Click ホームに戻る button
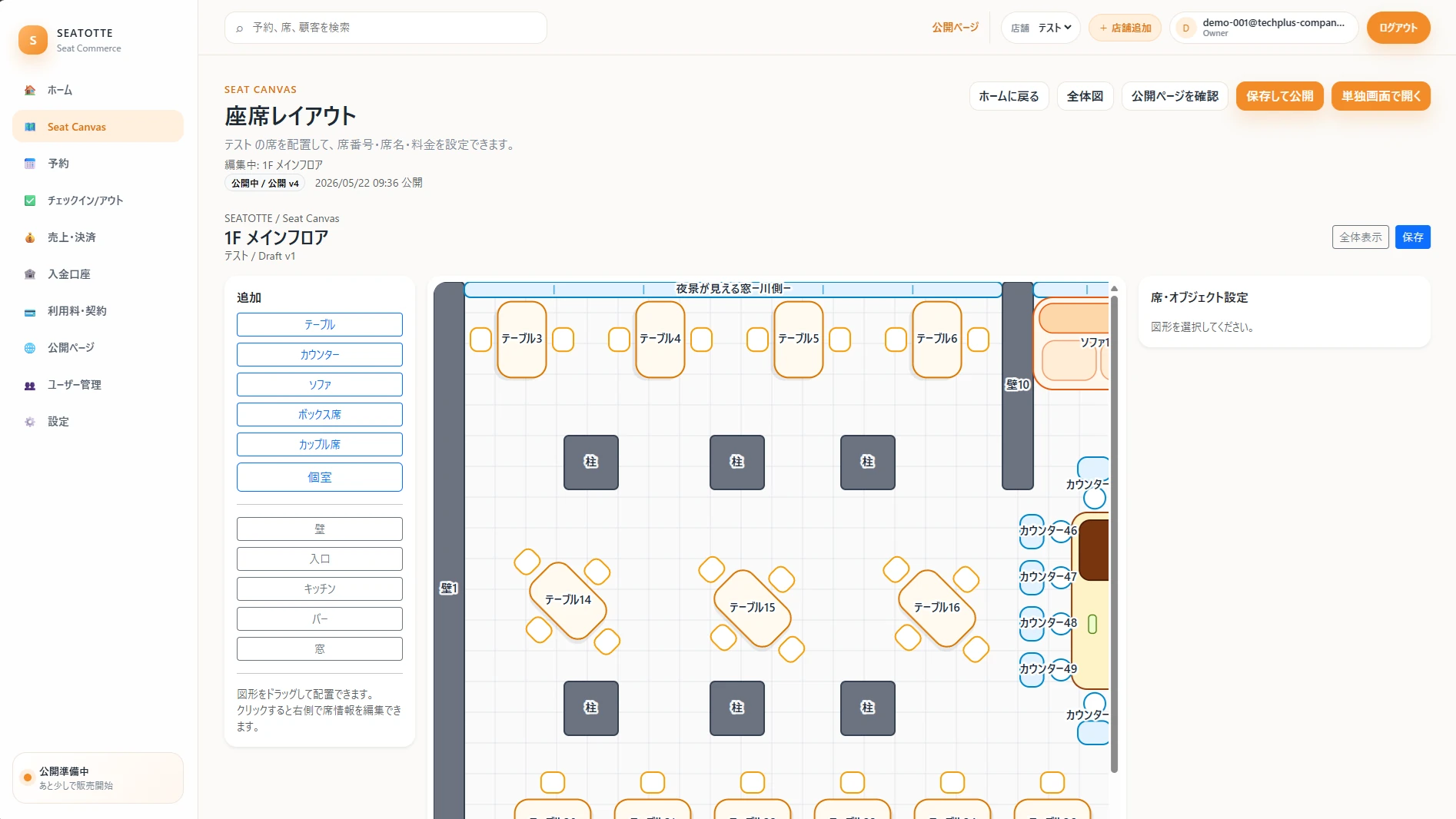This screenshot has width=1456, height=819. click(x=1009, y=96)
